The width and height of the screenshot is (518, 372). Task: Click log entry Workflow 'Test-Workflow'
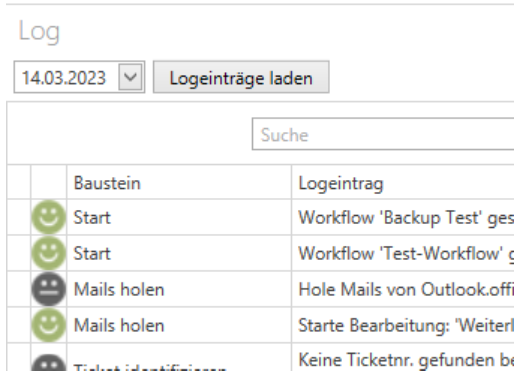coord(403,253)
